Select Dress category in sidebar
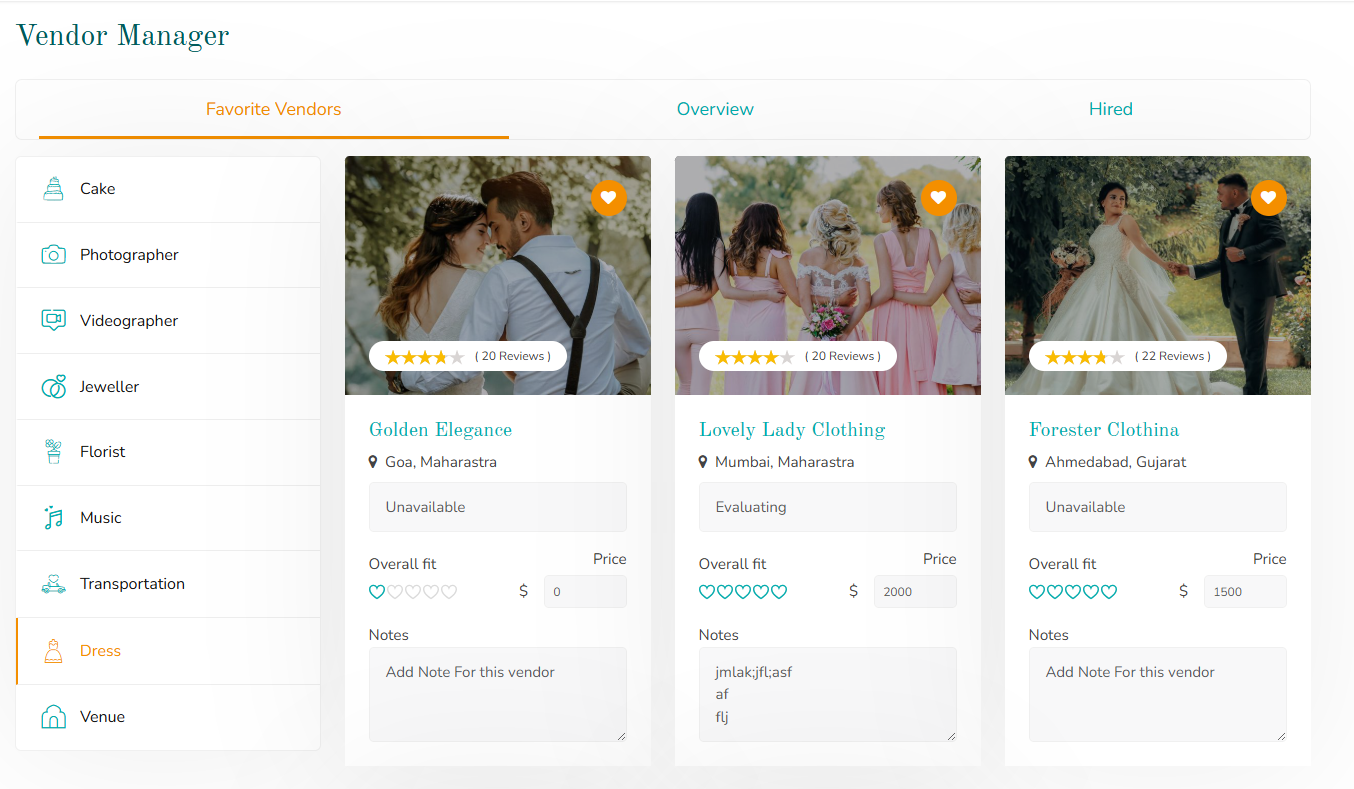1354x789 pixels. click(168, 651)
